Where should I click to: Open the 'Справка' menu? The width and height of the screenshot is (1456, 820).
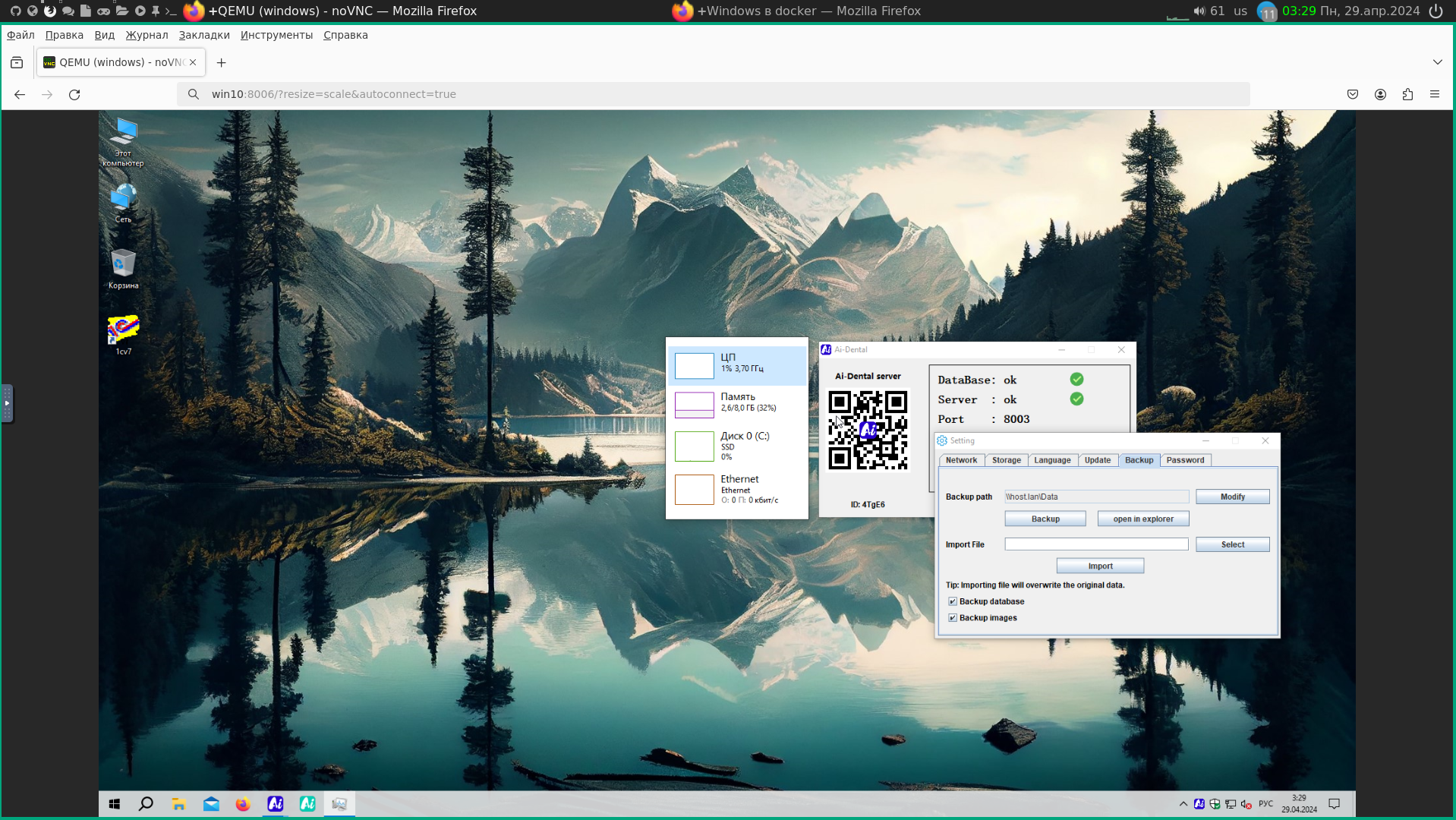click(345, 35)
